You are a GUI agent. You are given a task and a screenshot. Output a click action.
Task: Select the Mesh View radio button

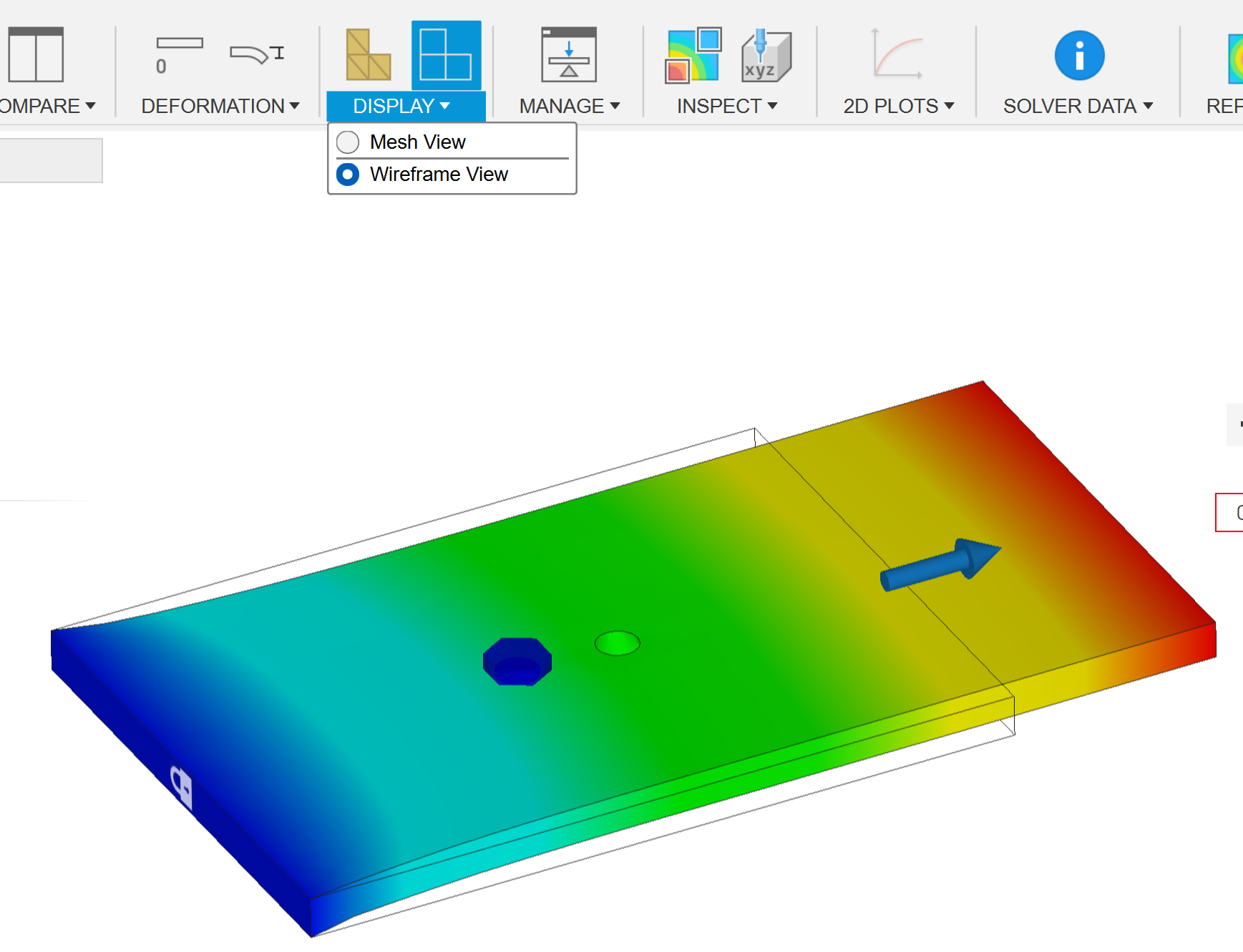[347, 142]
